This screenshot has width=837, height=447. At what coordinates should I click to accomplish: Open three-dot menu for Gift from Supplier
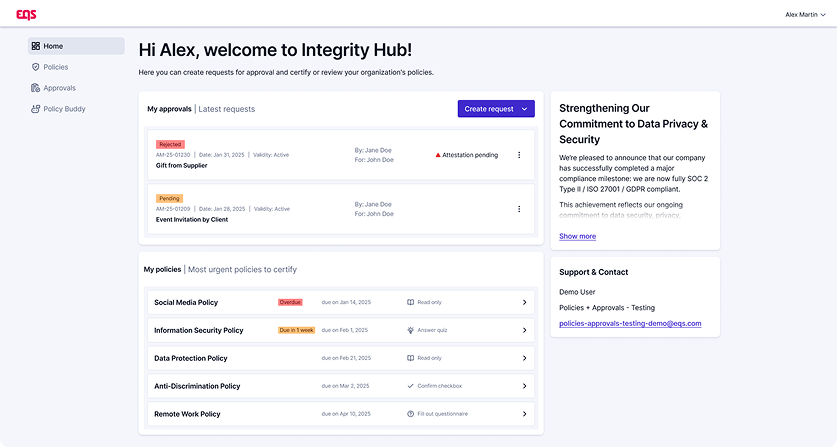(519, 155)
